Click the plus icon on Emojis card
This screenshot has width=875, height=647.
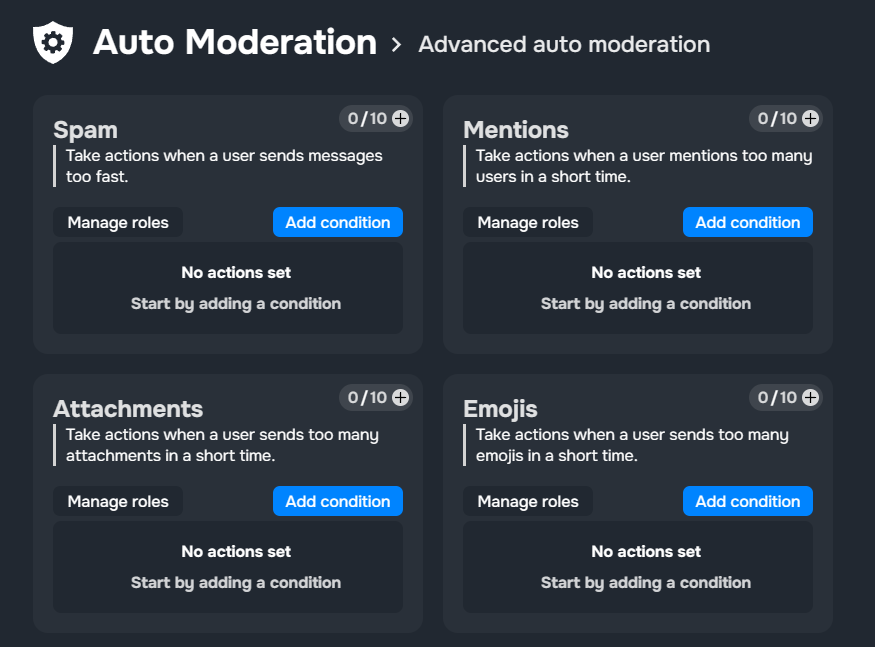(x=810, y=398)
